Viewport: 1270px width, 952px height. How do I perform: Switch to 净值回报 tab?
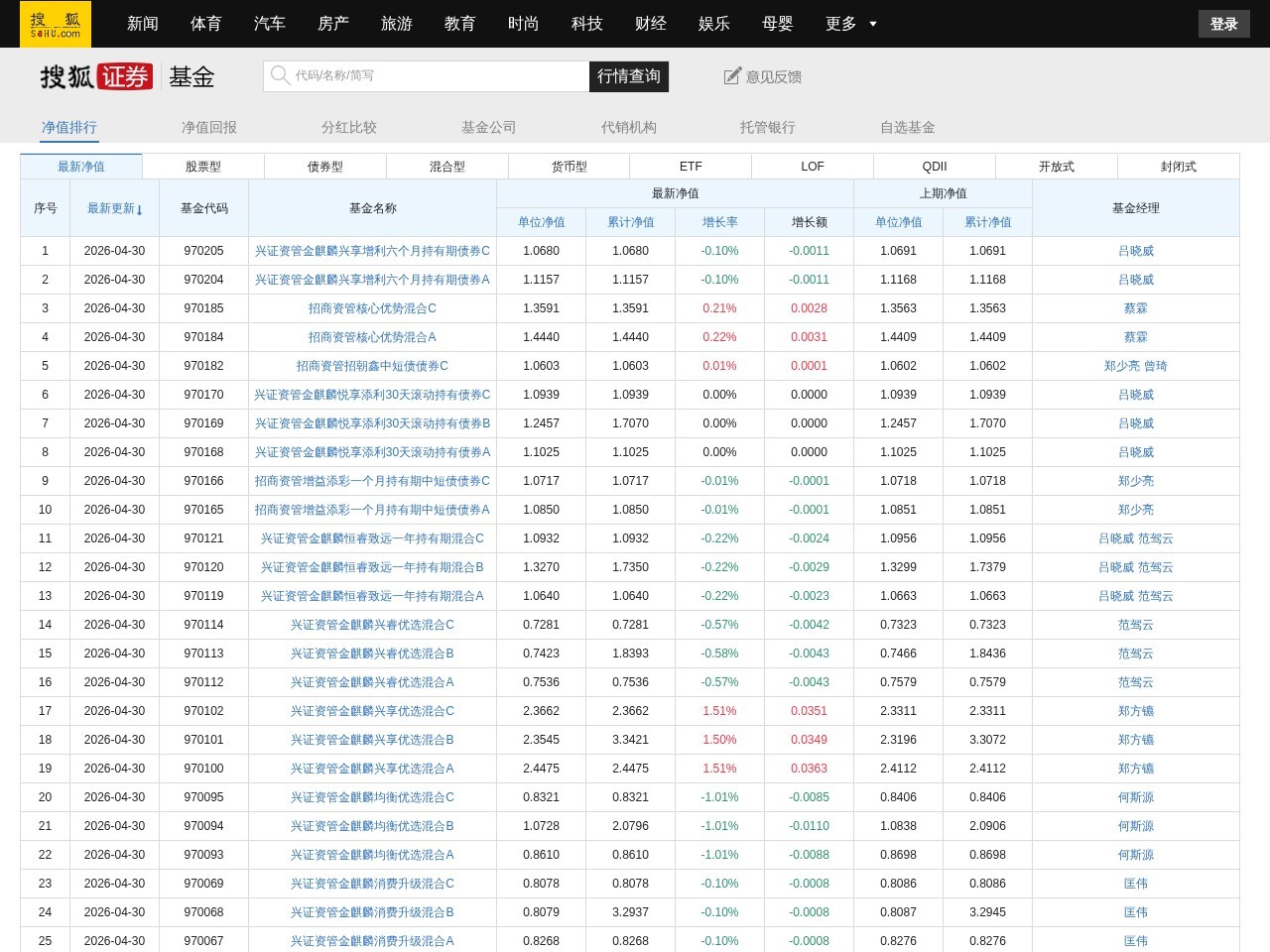209,127
